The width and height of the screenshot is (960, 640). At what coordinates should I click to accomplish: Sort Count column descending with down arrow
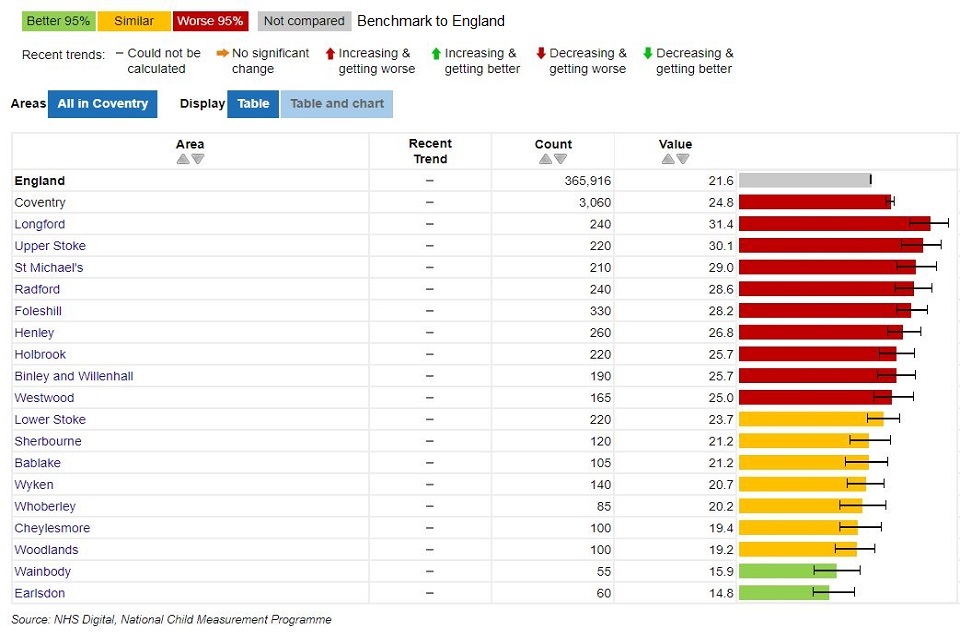tap(561, 159)
